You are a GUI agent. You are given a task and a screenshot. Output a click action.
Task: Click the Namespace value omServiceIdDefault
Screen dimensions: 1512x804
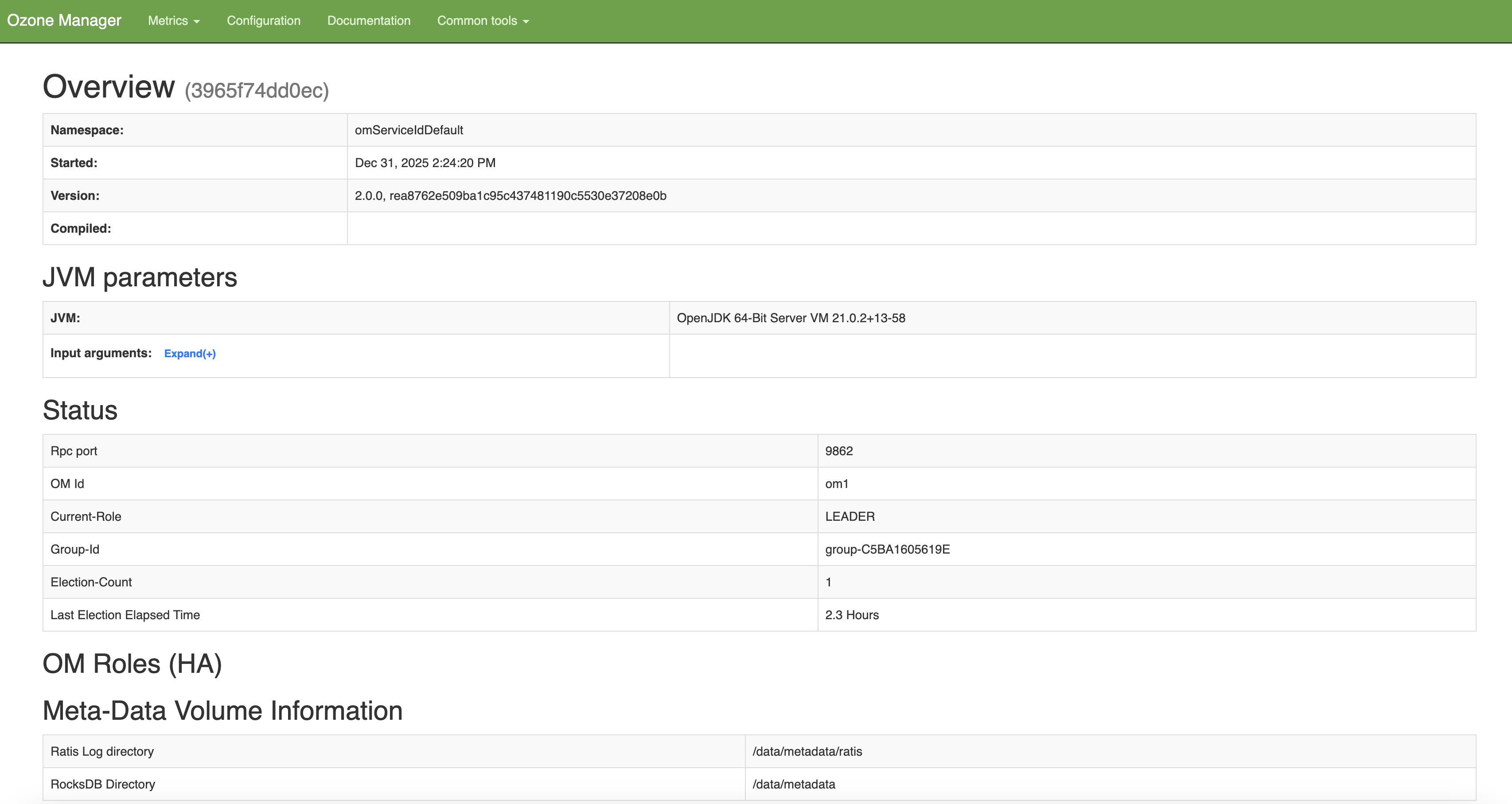[409, 130]
